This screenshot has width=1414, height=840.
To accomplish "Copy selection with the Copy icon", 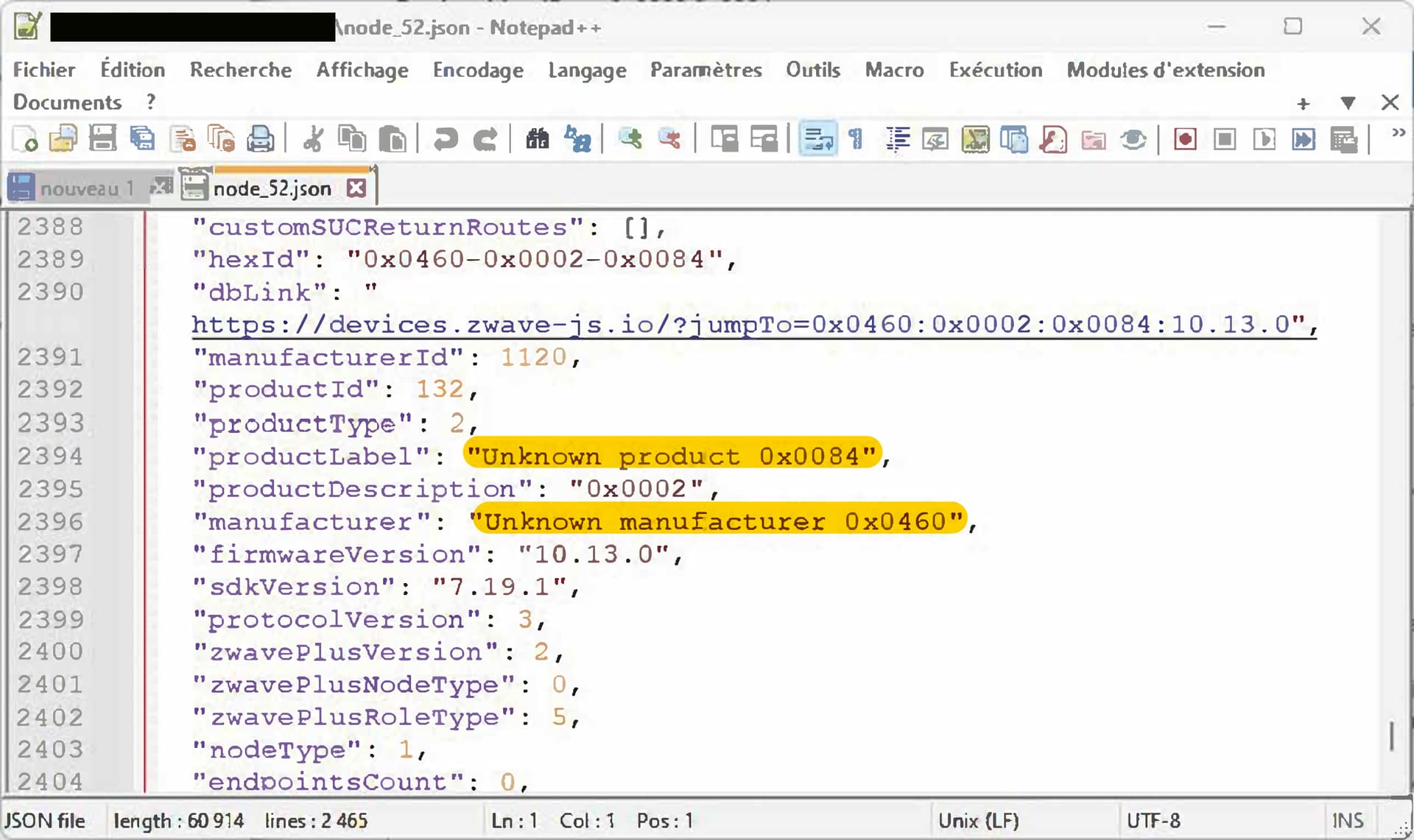I will coord(352,138).
